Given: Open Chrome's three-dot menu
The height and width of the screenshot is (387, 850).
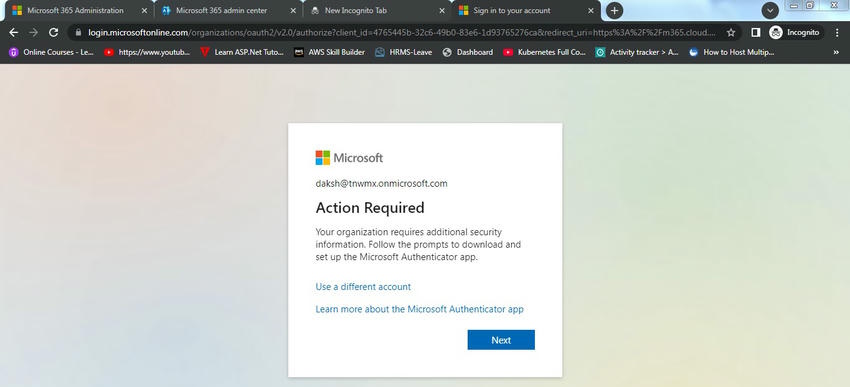Looking at the screenshot, I should [837, 33].
